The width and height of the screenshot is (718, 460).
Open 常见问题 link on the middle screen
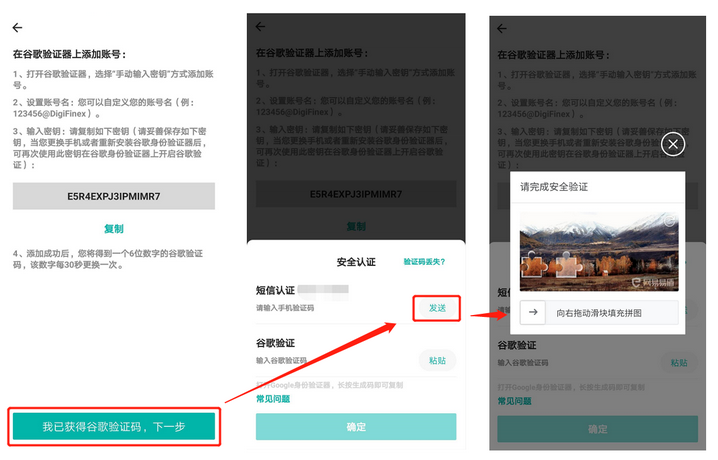[273, 399]
